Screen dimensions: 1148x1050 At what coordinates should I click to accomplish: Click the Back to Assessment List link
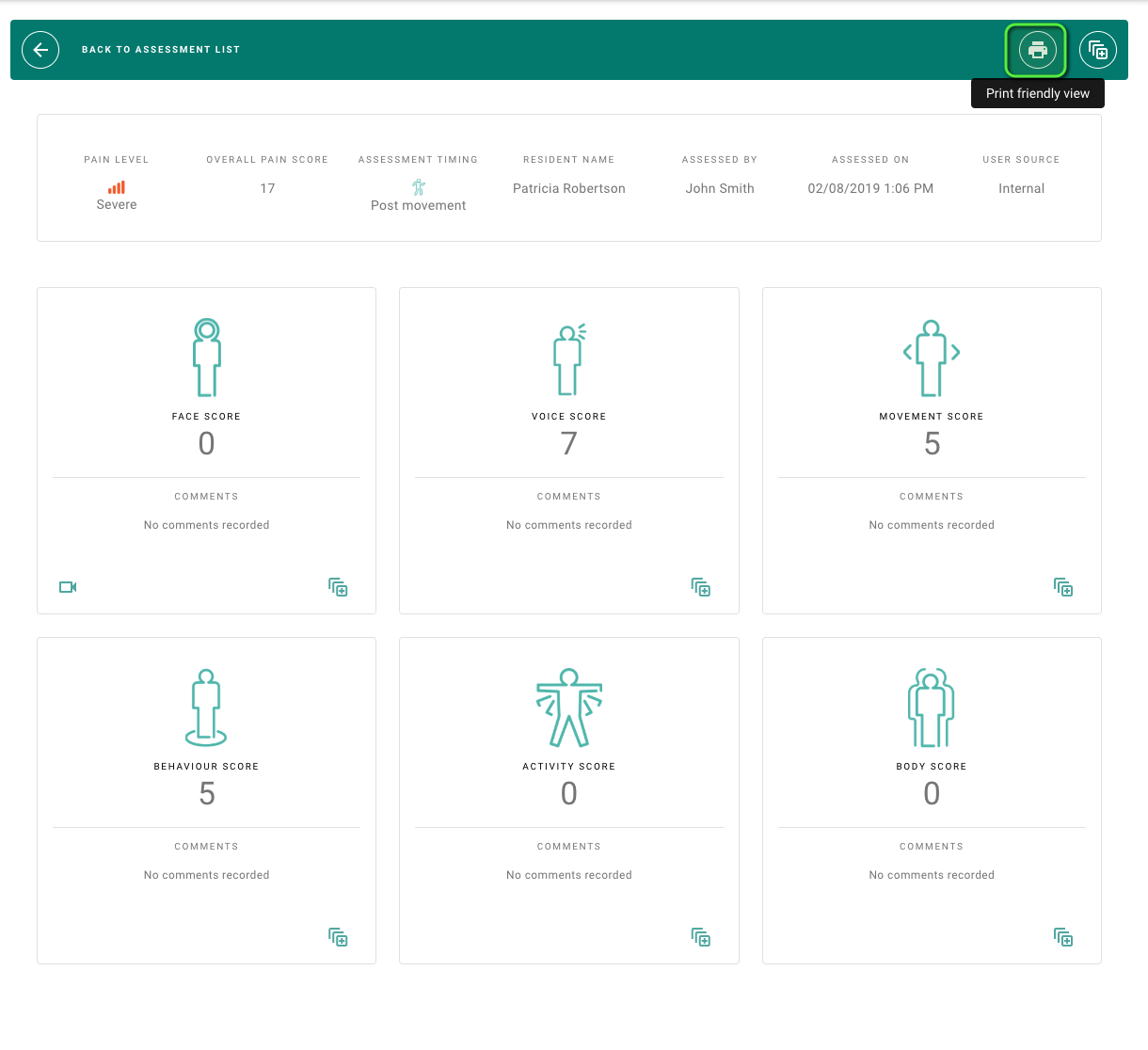[161, 50]
